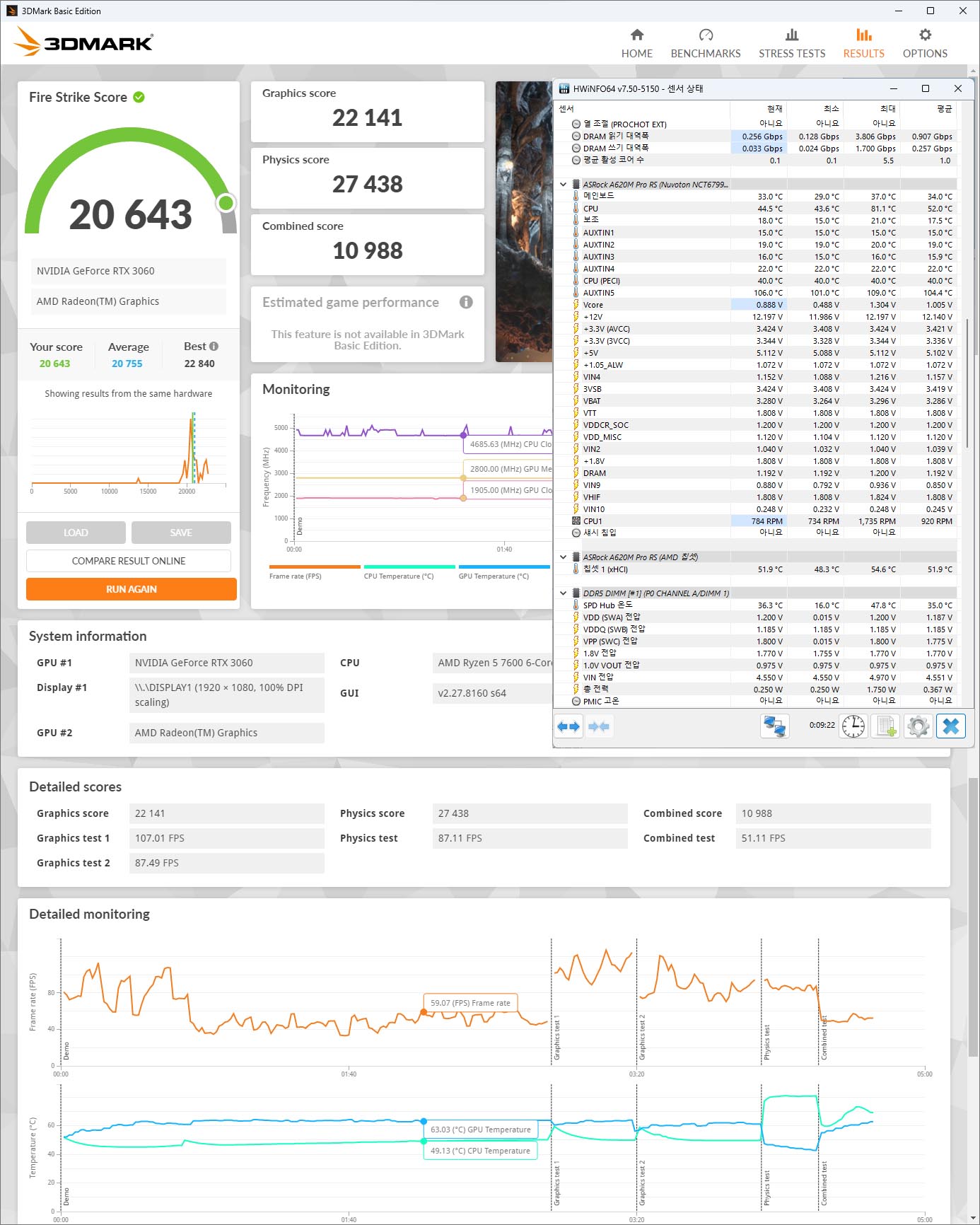
Task: Collapse the ASRock A620M Nuvoton NCT6799 sensor group
Action: [x=564, y=185]
